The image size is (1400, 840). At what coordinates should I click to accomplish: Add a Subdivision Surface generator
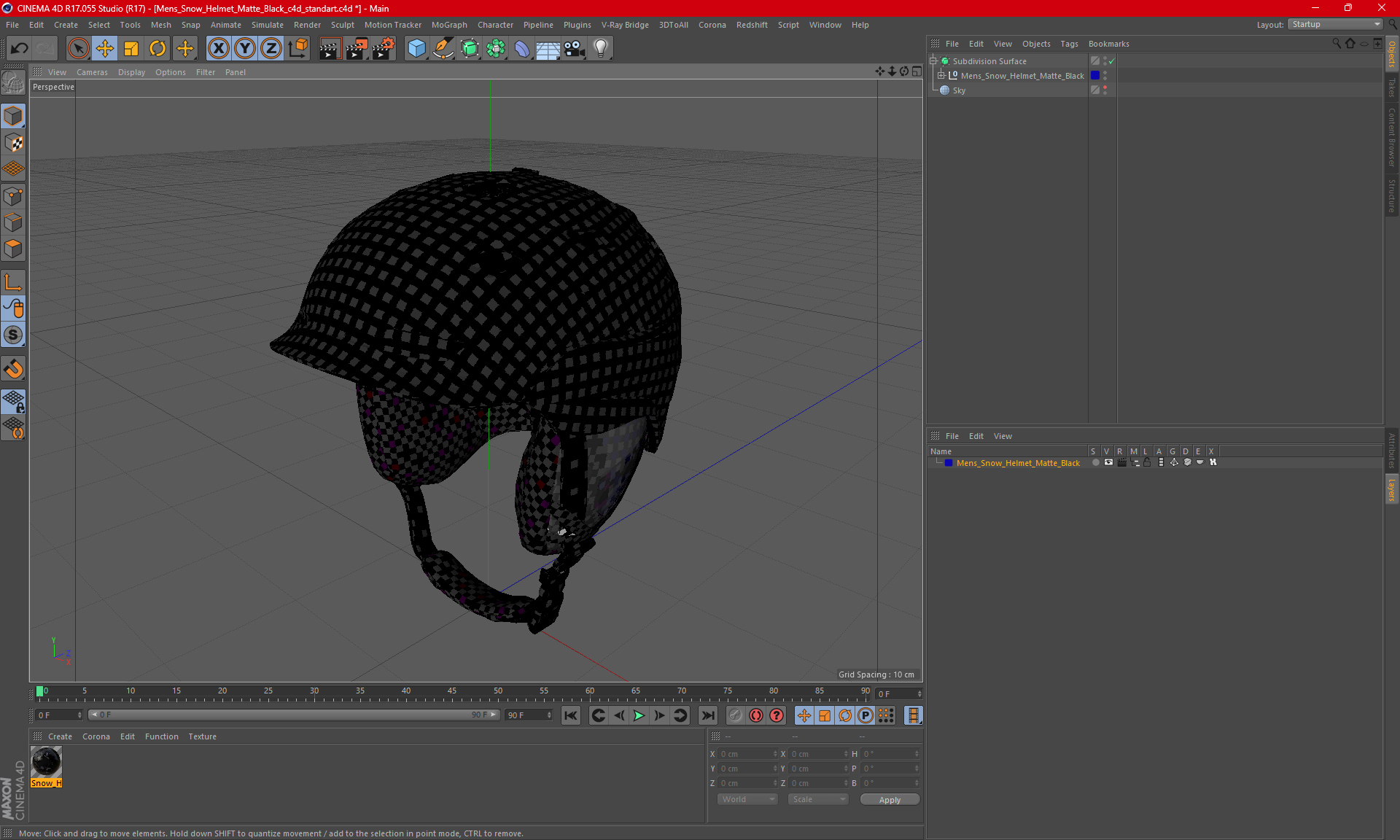coord(470,49)
